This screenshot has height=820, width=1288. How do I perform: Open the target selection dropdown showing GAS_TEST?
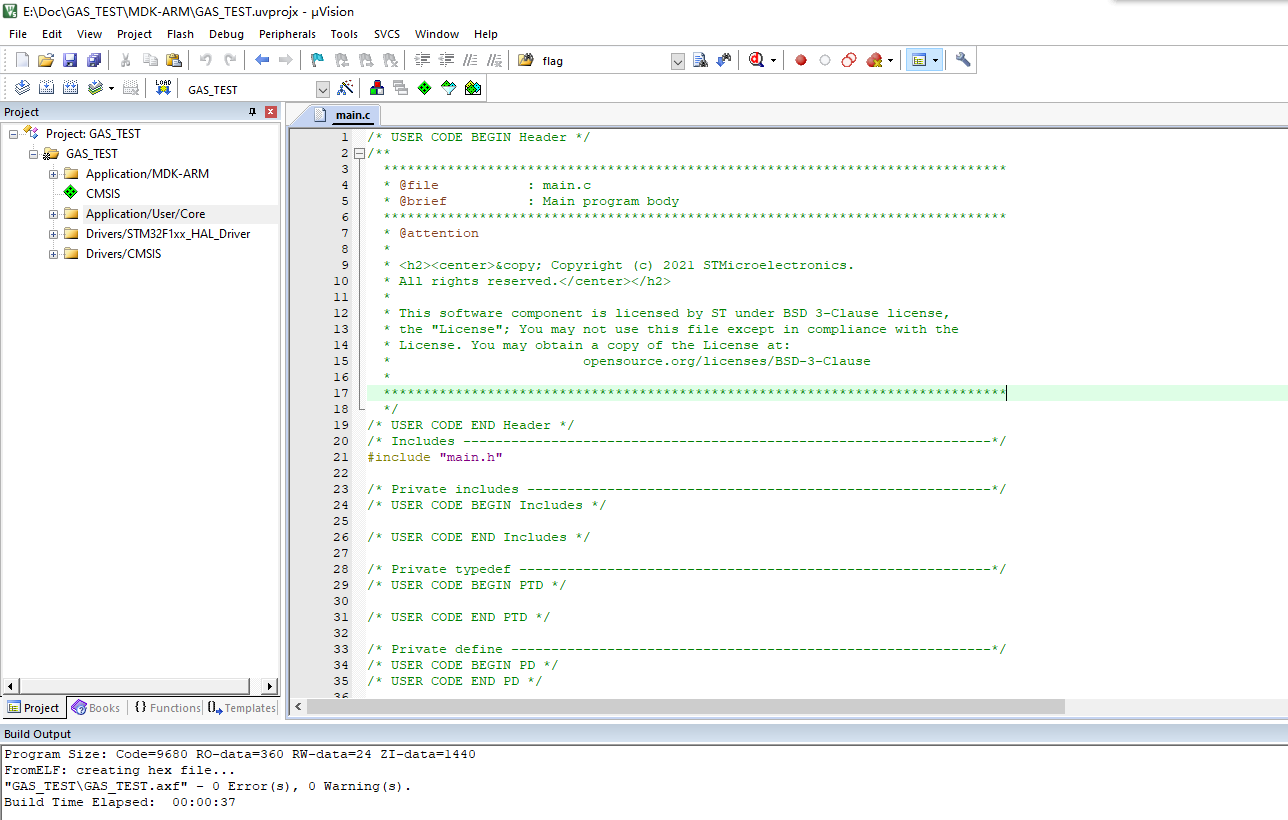[x=322, y=89]
